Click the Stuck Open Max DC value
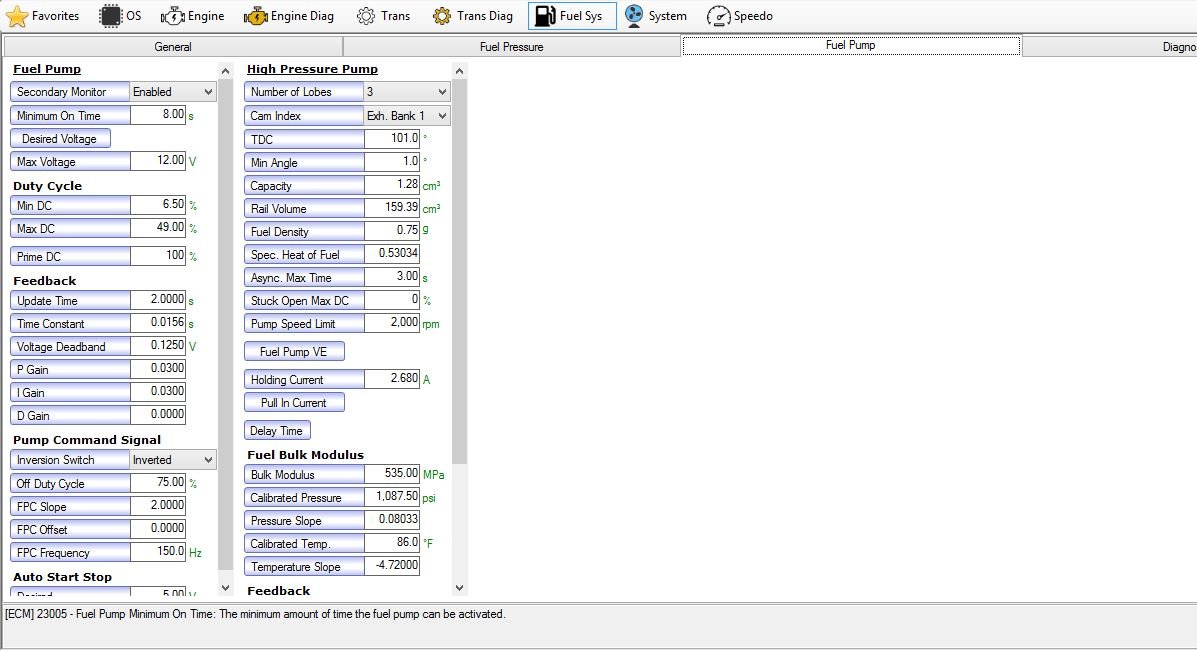Viewport: 1197px width, 651px height. click(392, 300)
